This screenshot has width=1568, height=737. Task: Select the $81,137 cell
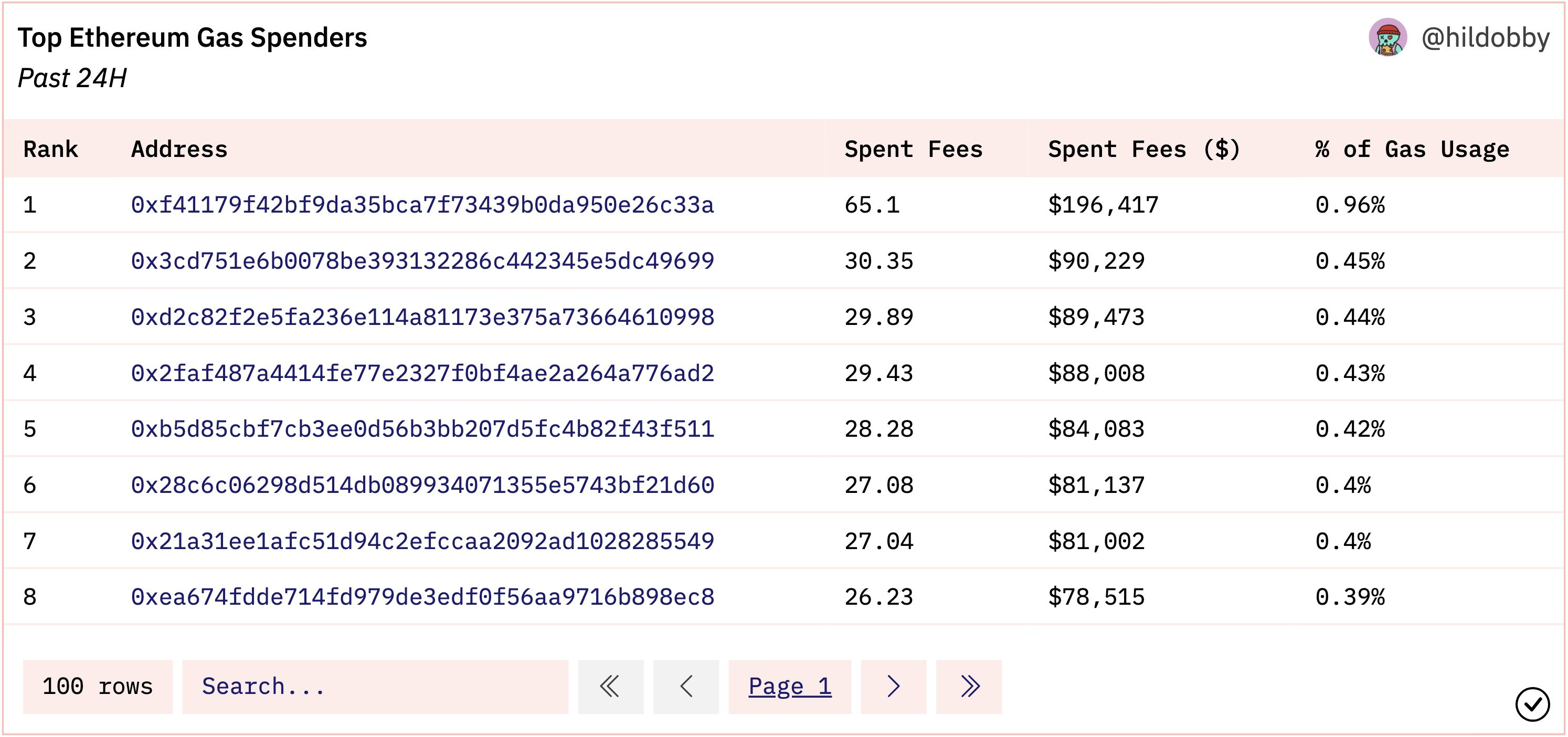[1096, 485]
